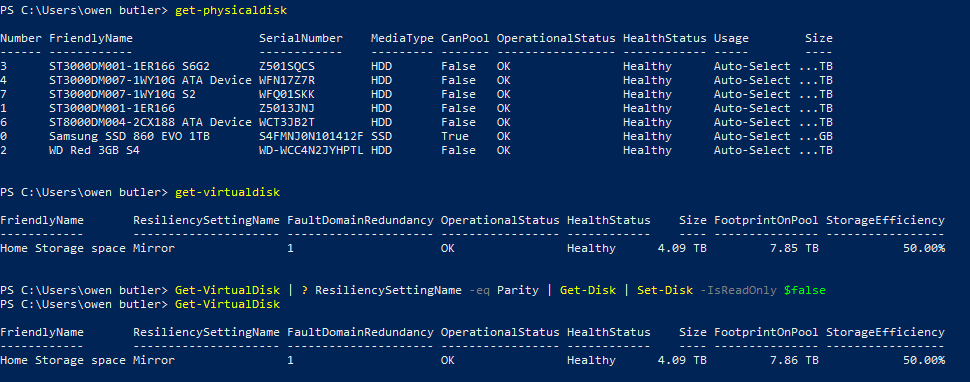Viewport: 970px width, 382px height.
Task: Click the Number column header
Action: pos(21,38)
